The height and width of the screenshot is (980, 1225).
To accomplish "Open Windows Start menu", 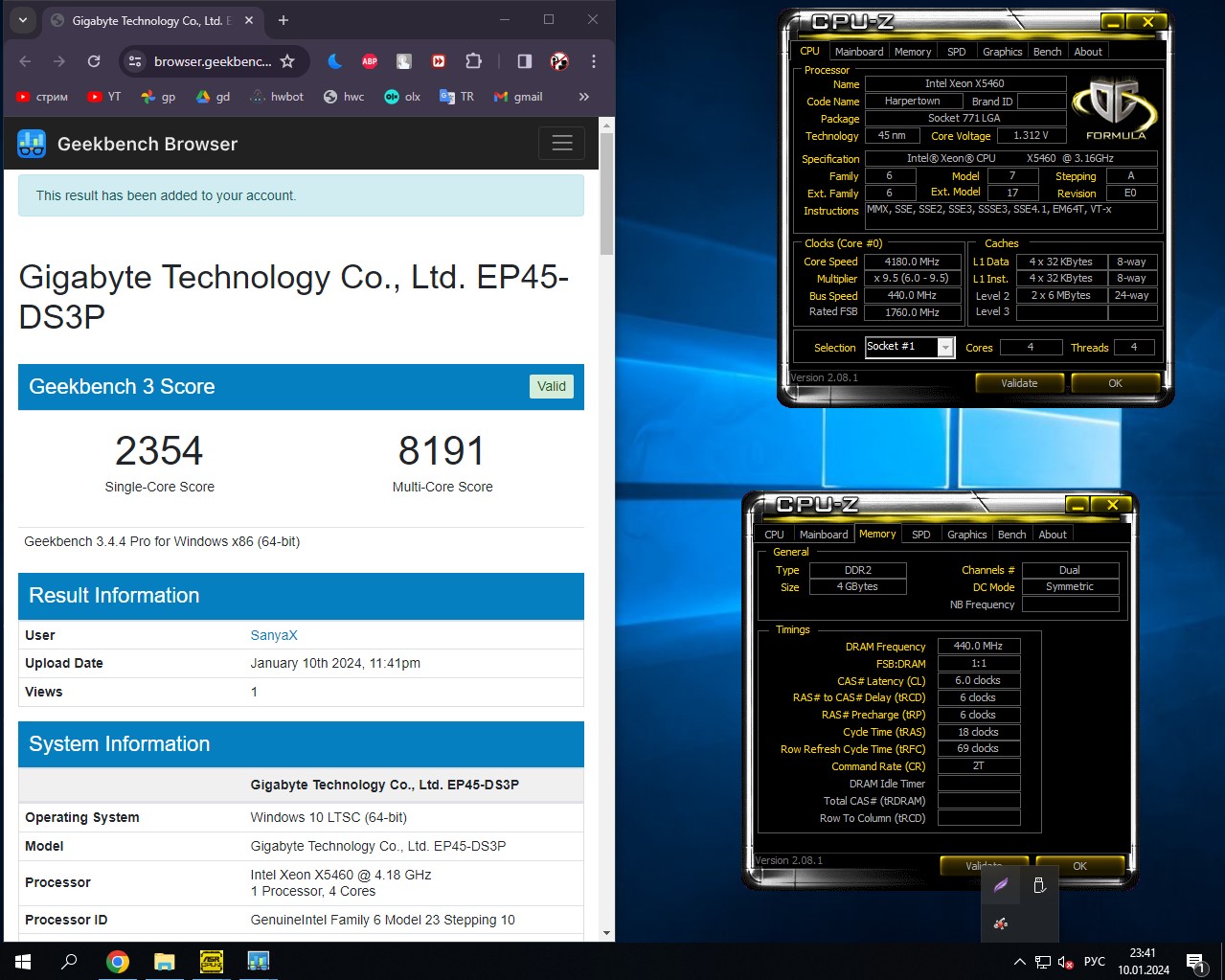I will click(x=23, y=961).
